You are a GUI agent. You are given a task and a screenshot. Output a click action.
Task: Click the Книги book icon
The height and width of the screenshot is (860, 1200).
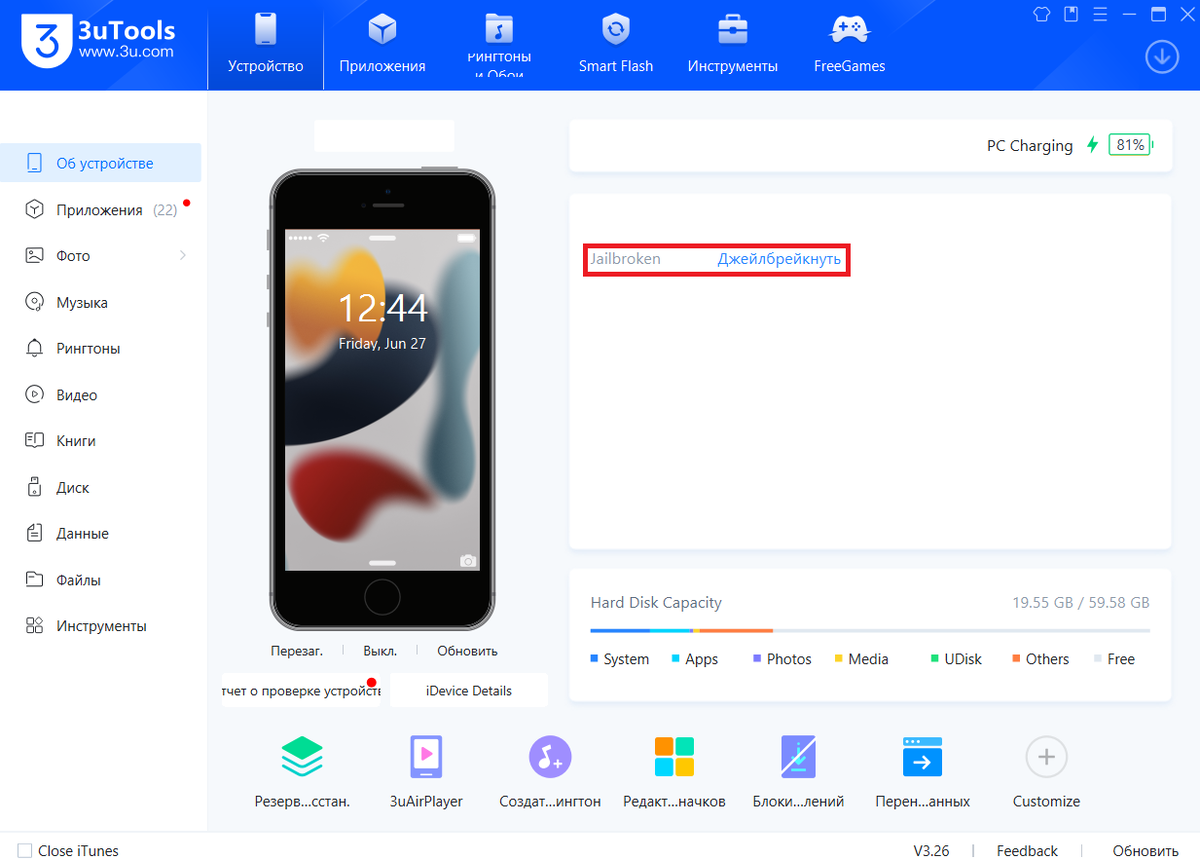pyautogui.click(x=35, y=440)
